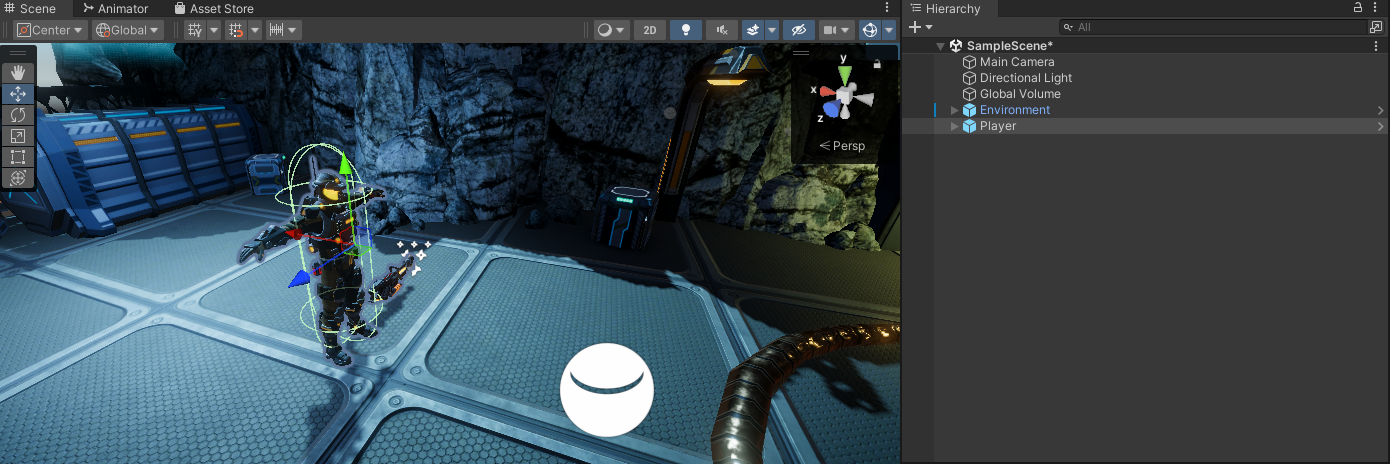Viewport: 1390px width, 464px height.
Task: Click the orientation overlay drag handle
Action: point(801,51)
